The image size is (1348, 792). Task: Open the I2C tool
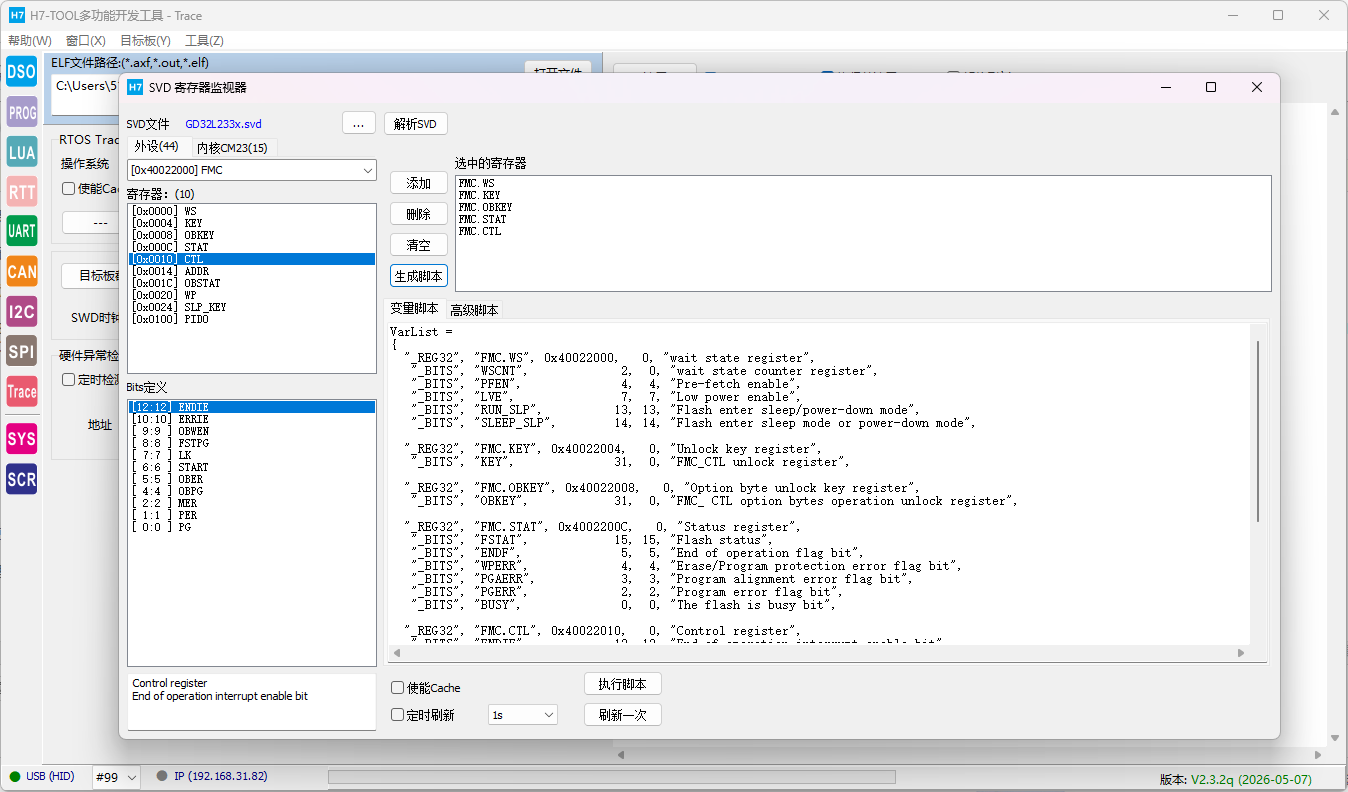click(x=21, y=311)
